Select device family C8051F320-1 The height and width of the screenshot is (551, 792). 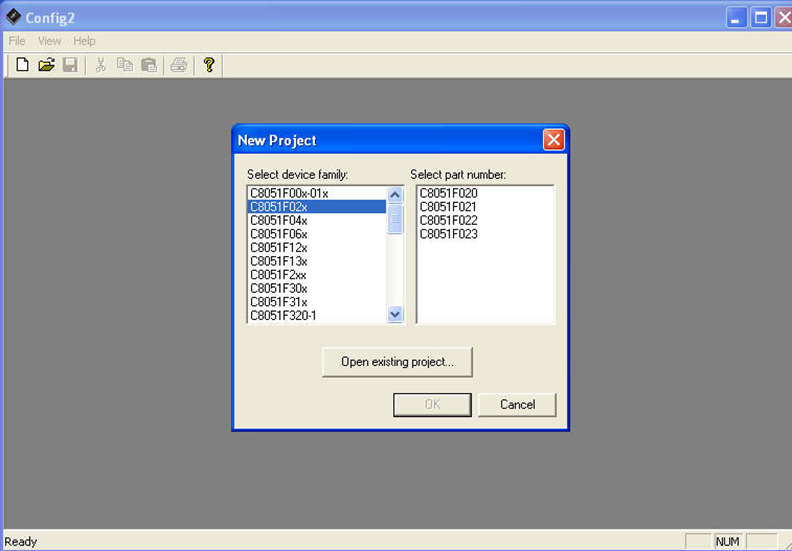317,316
